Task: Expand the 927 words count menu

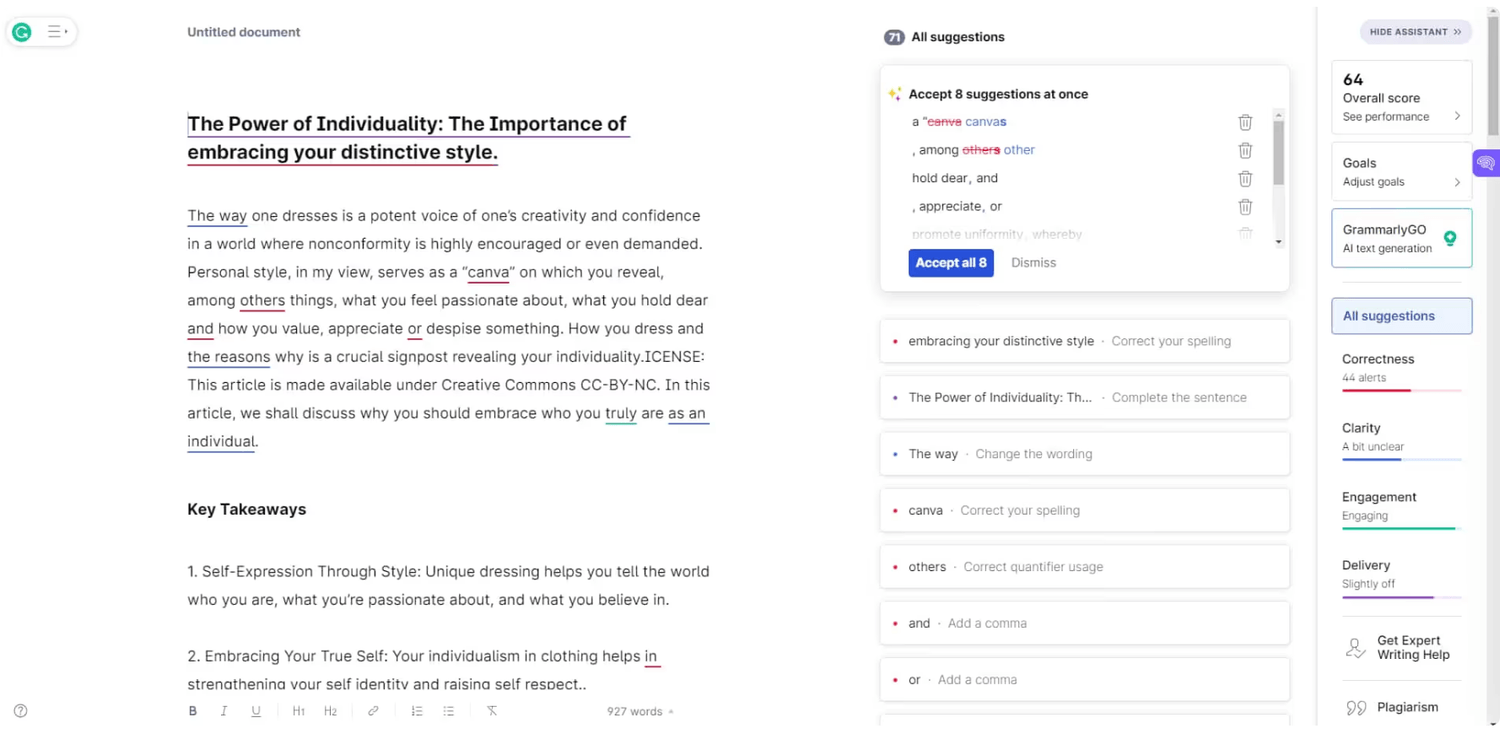Action: pyautogui.click(x=640, y=711)
